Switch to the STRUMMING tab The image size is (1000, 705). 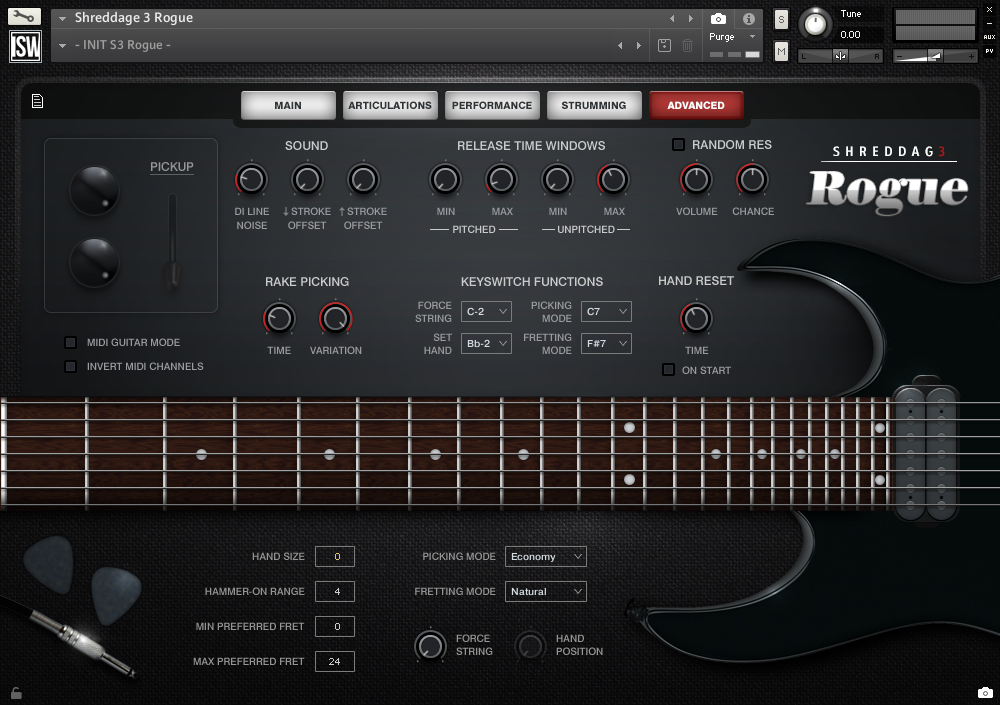594,104
